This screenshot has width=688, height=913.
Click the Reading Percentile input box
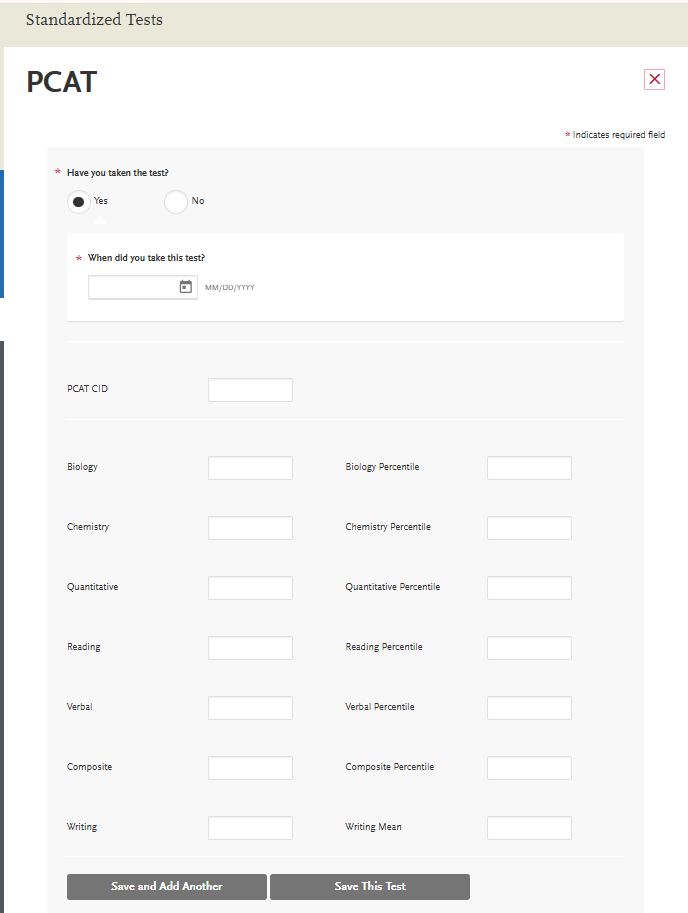click(529, 647)
